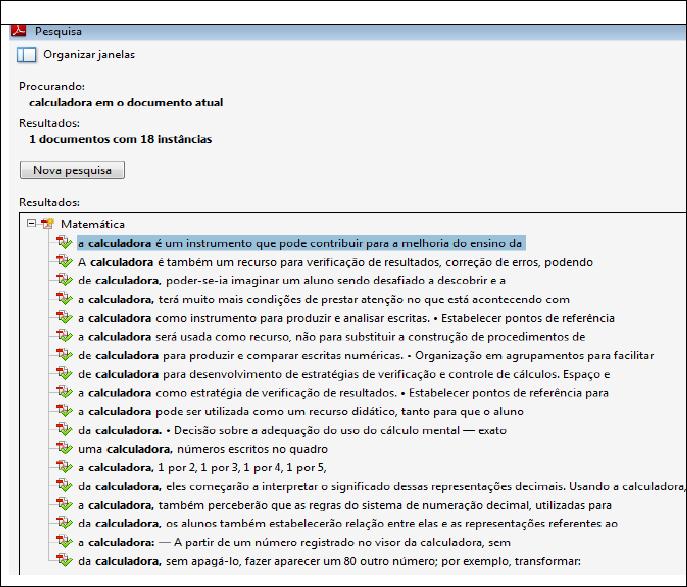Open result 'a calculadora como instrumento para produzir'
The width and height of the screenshot is (687, 587).
tap(346, 318)
